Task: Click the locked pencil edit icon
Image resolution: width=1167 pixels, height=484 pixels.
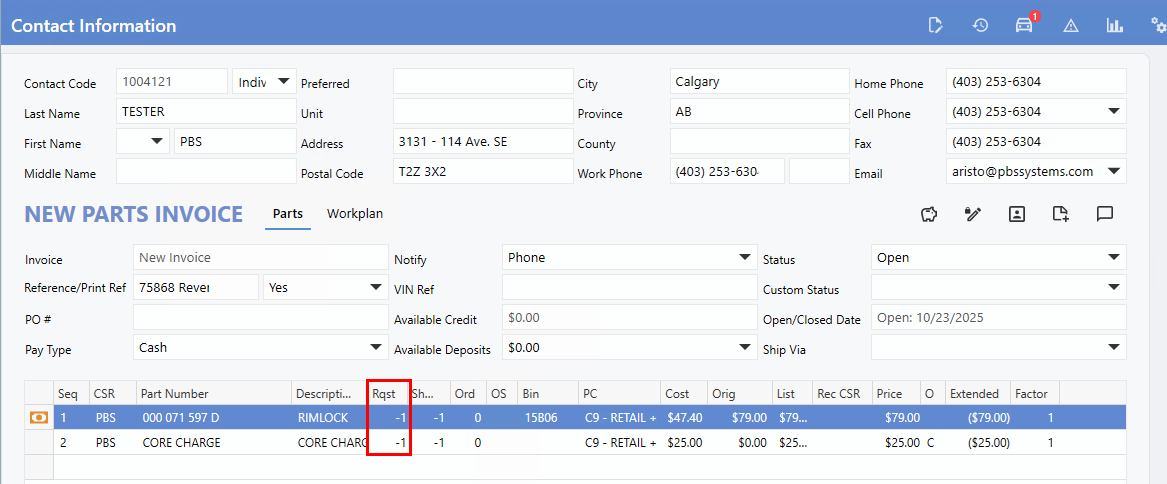Action: (x=972, y=213)
